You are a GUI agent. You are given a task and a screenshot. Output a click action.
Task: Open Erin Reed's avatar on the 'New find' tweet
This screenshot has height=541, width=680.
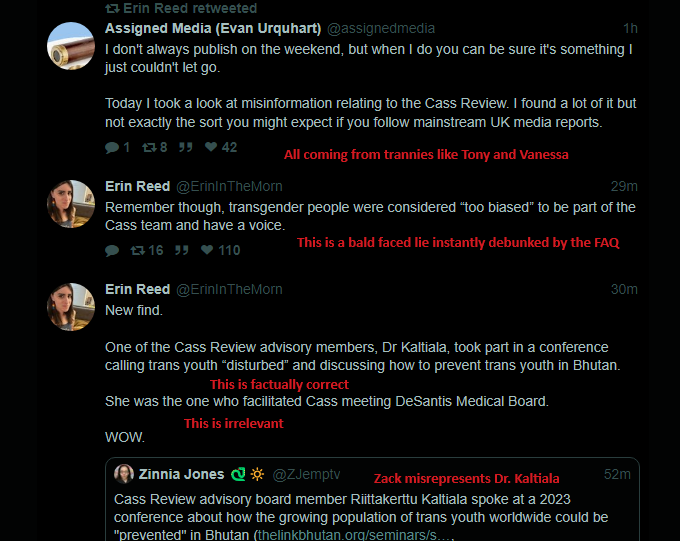click(x=71, y=308)
